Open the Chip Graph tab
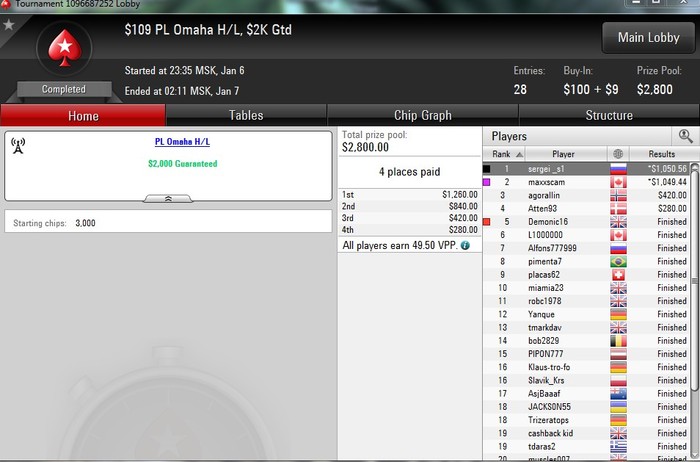 point(423,115)
